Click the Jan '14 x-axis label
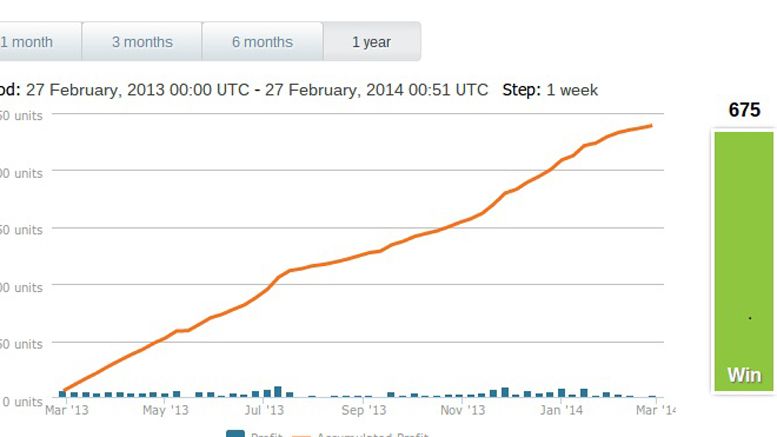The width and height of the screenshot is (777, 437). pos(561,410)
